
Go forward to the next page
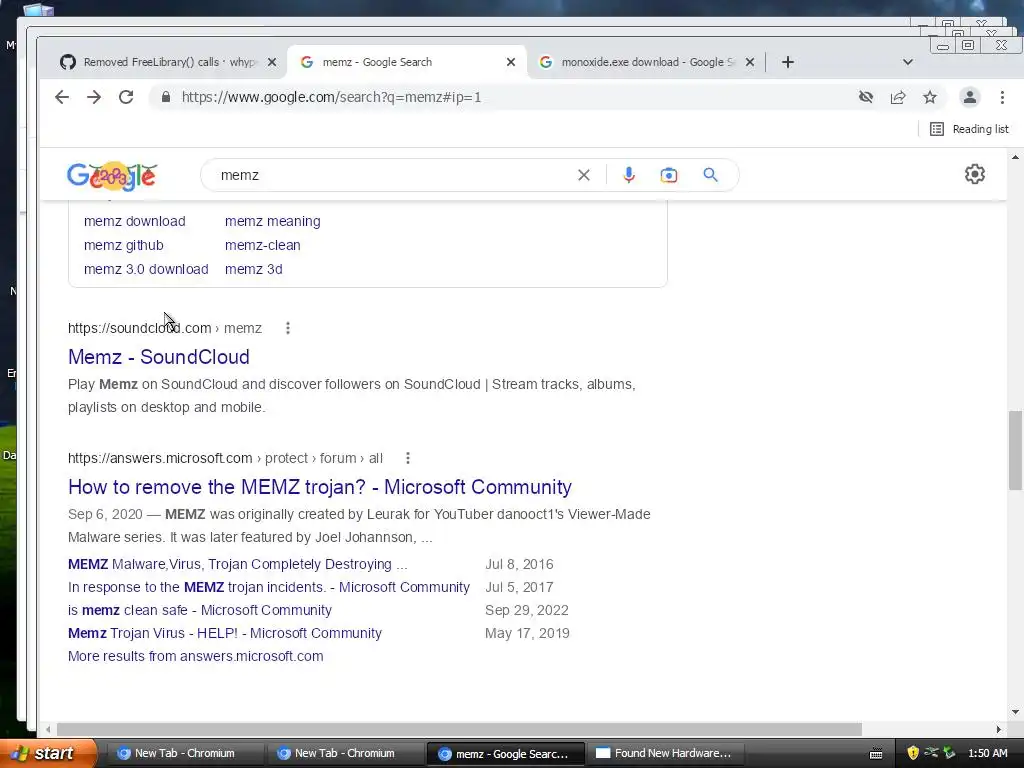[x=94, y=97]
